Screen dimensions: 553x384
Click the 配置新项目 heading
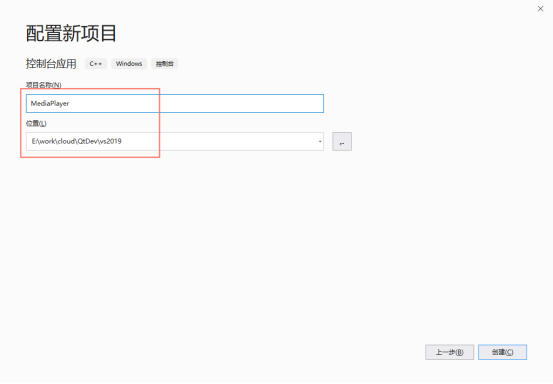[x=71, y=33]
